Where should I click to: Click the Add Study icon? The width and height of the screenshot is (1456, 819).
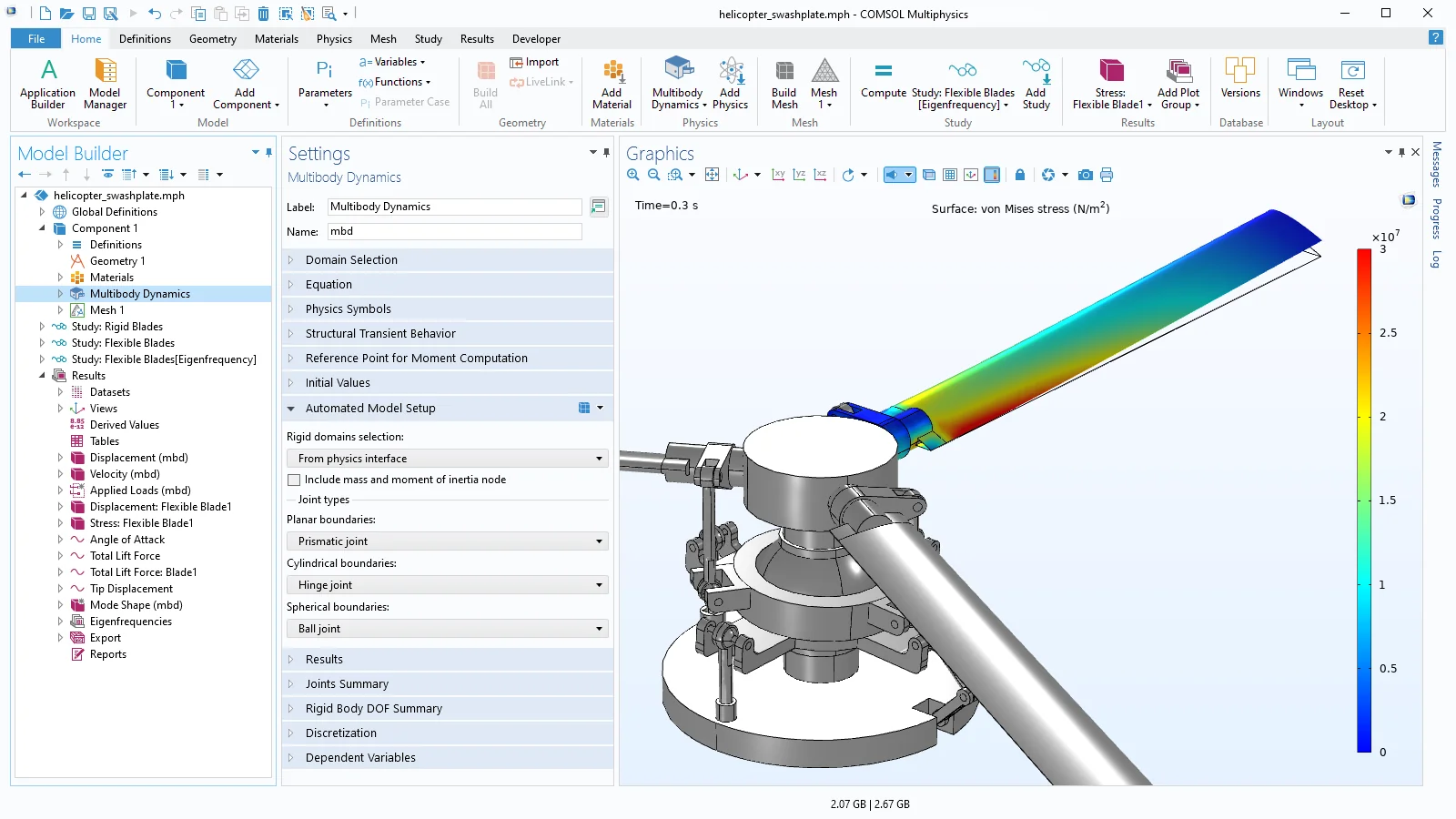pyautogui.click(x=1036, y=84)
